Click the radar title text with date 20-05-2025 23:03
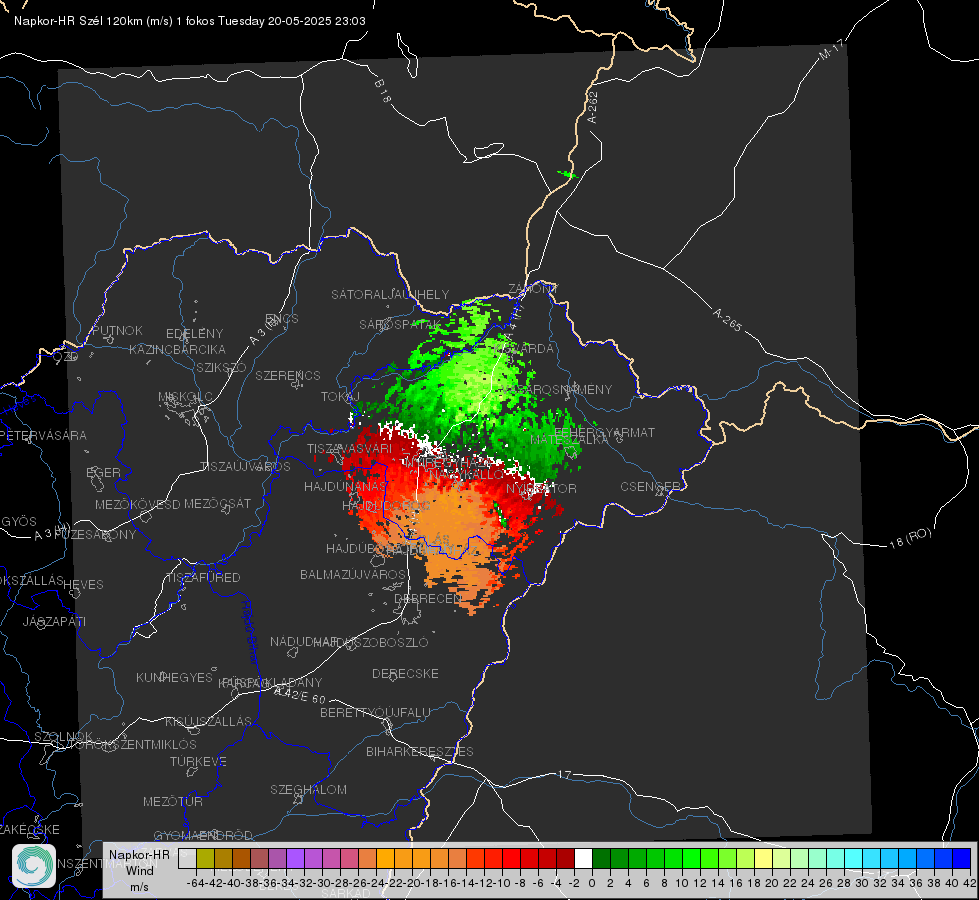979x900 pixels. (190, 21)
